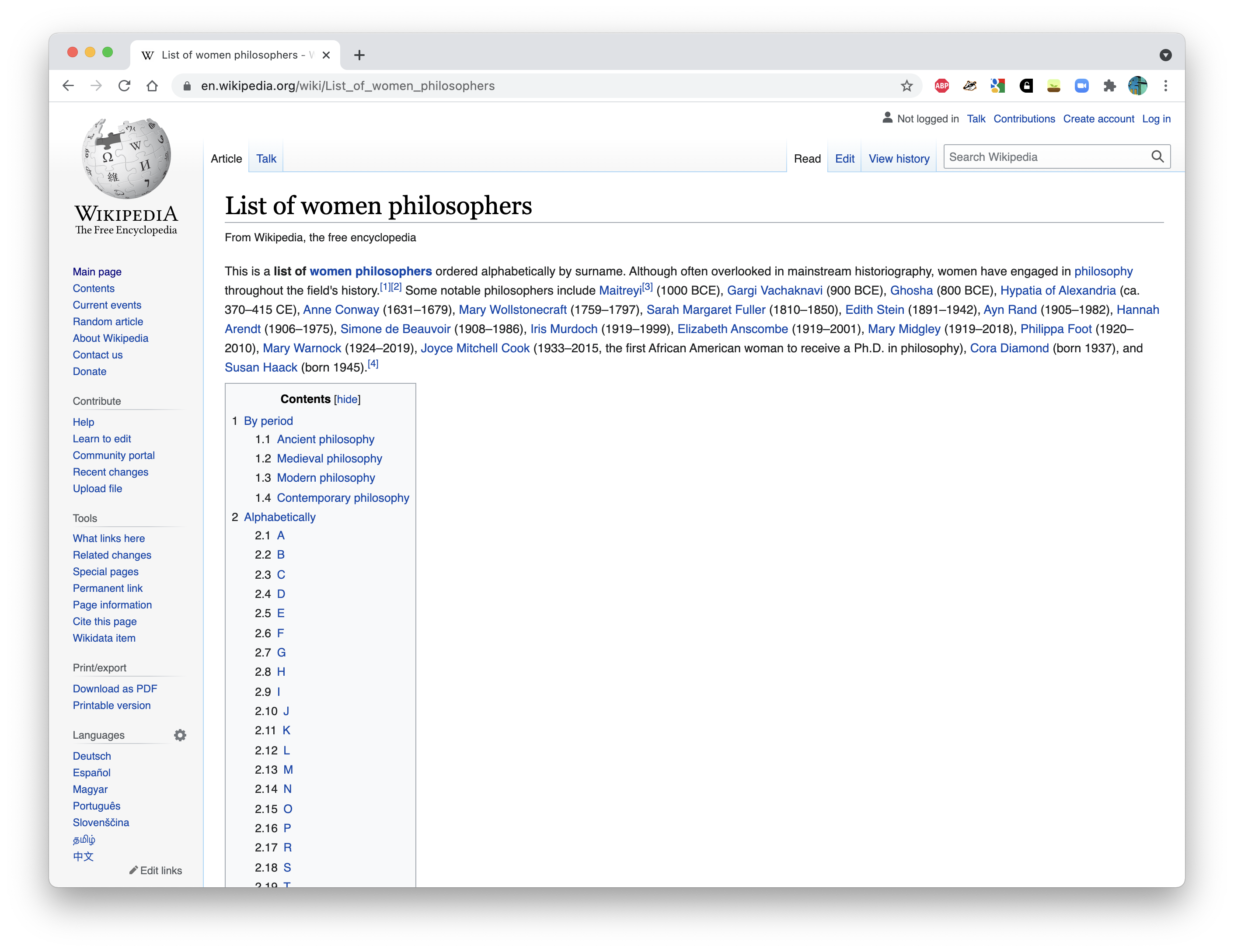Image resolution: width=1234 pixels, height=952 pixels.
Task: Open extensions puzzle piece menu
Action: tap(1109, 86)
